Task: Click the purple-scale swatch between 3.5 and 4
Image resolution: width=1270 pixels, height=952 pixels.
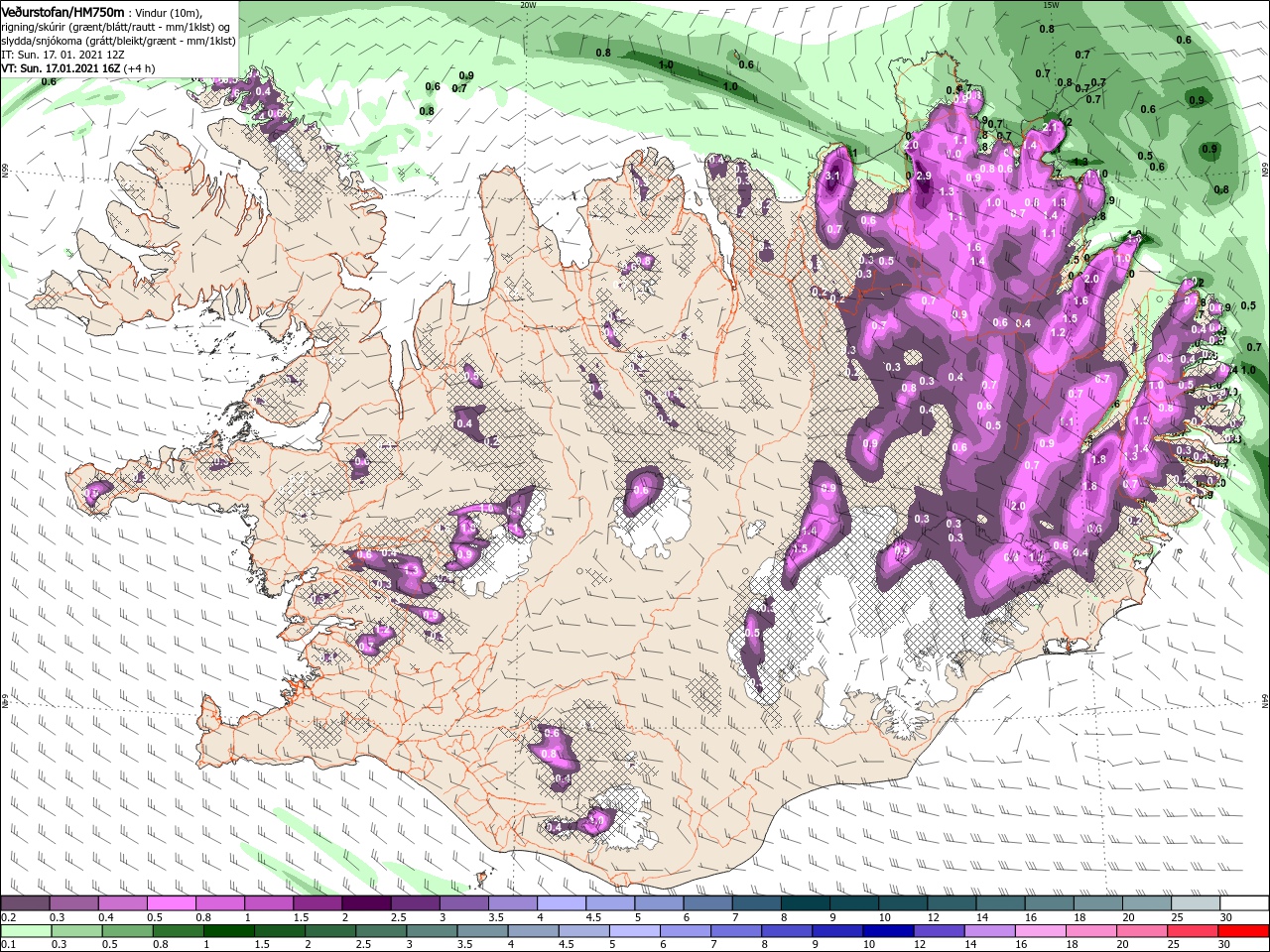Action: coord(512,902)
